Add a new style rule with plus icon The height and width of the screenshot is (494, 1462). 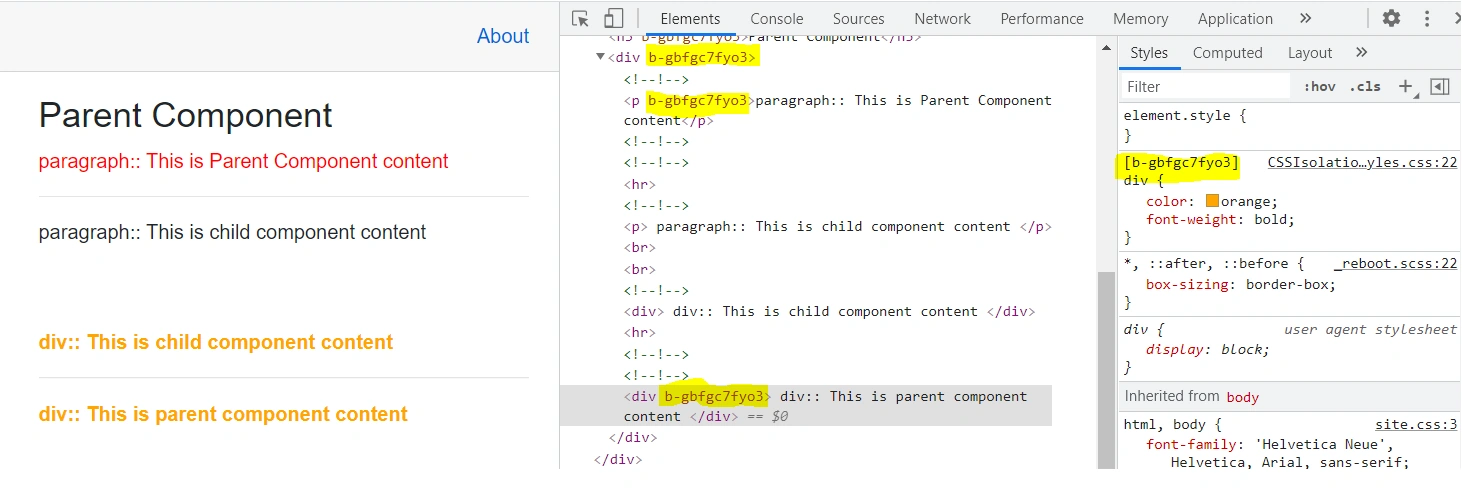(x=1405, y=86)
